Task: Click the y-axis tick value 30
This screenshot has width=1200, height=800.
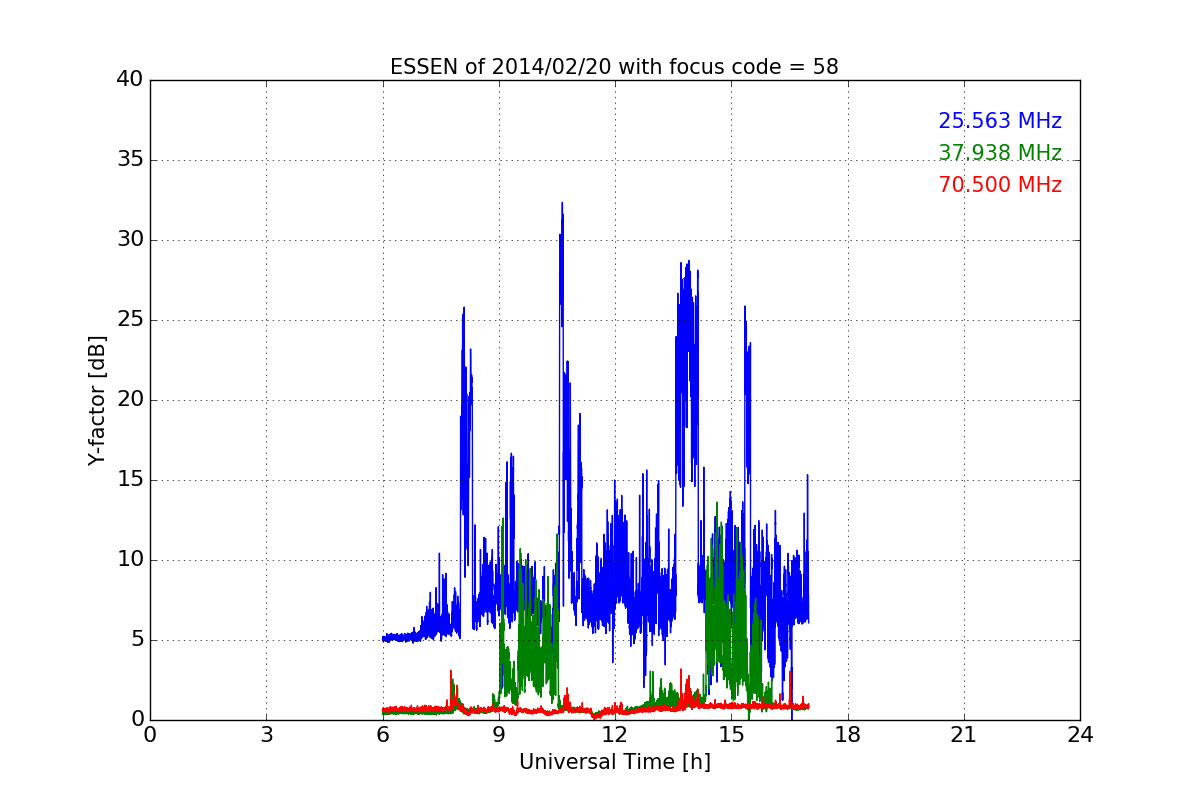Action: 130,240
